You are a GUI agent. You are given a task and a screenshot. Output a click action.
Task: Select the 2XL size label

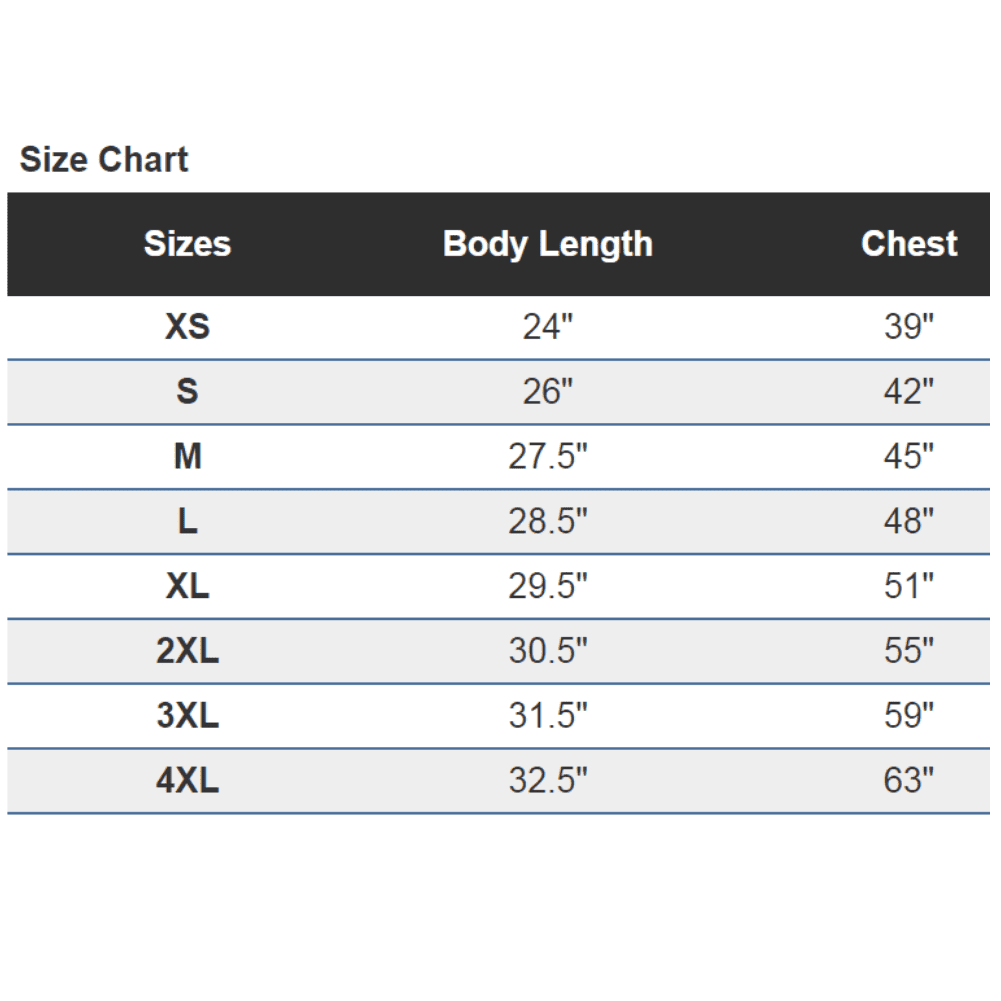[187, 651]
